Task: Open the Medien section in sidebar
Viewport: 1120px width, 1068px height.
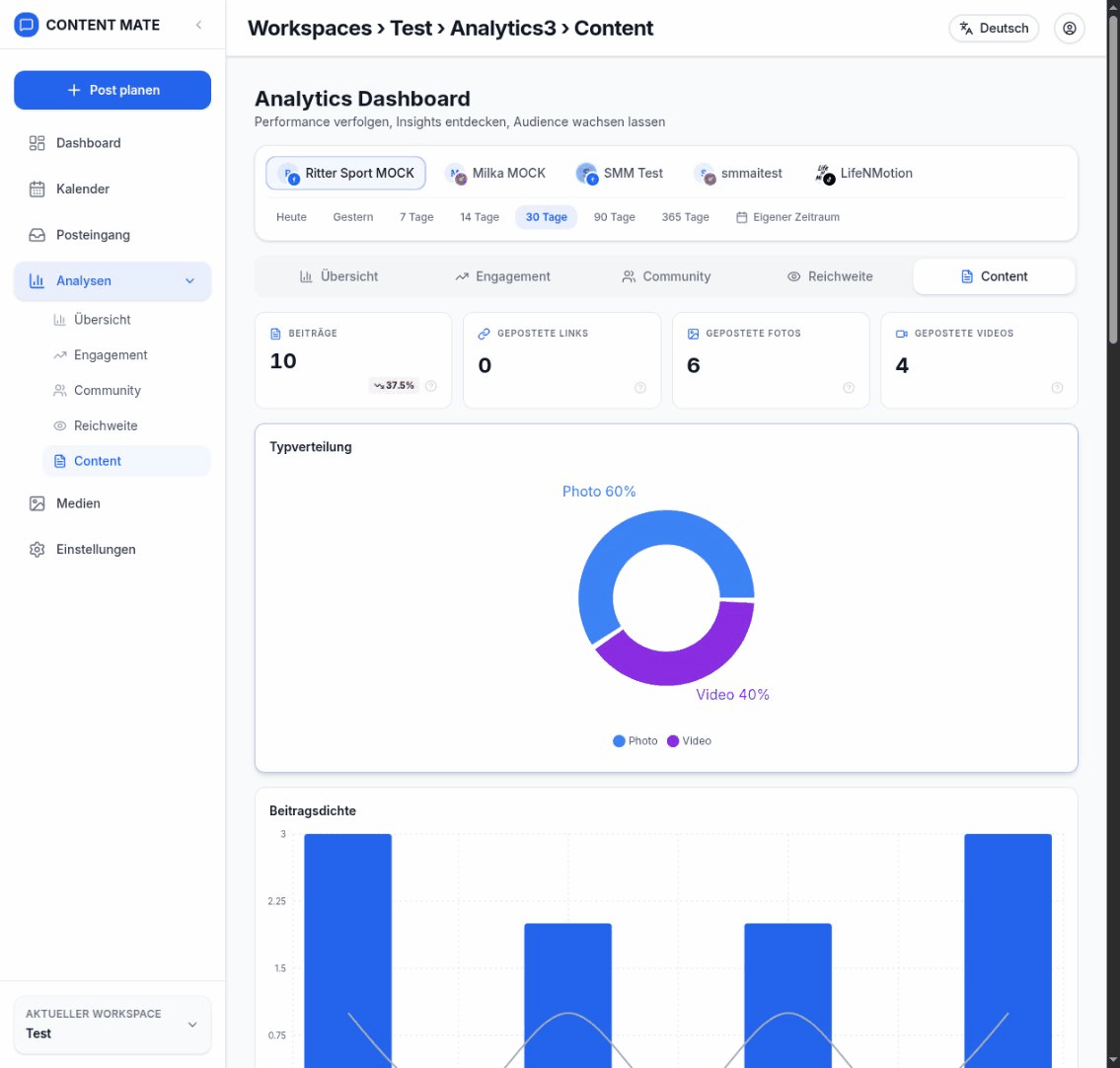Action: point(78,503)
